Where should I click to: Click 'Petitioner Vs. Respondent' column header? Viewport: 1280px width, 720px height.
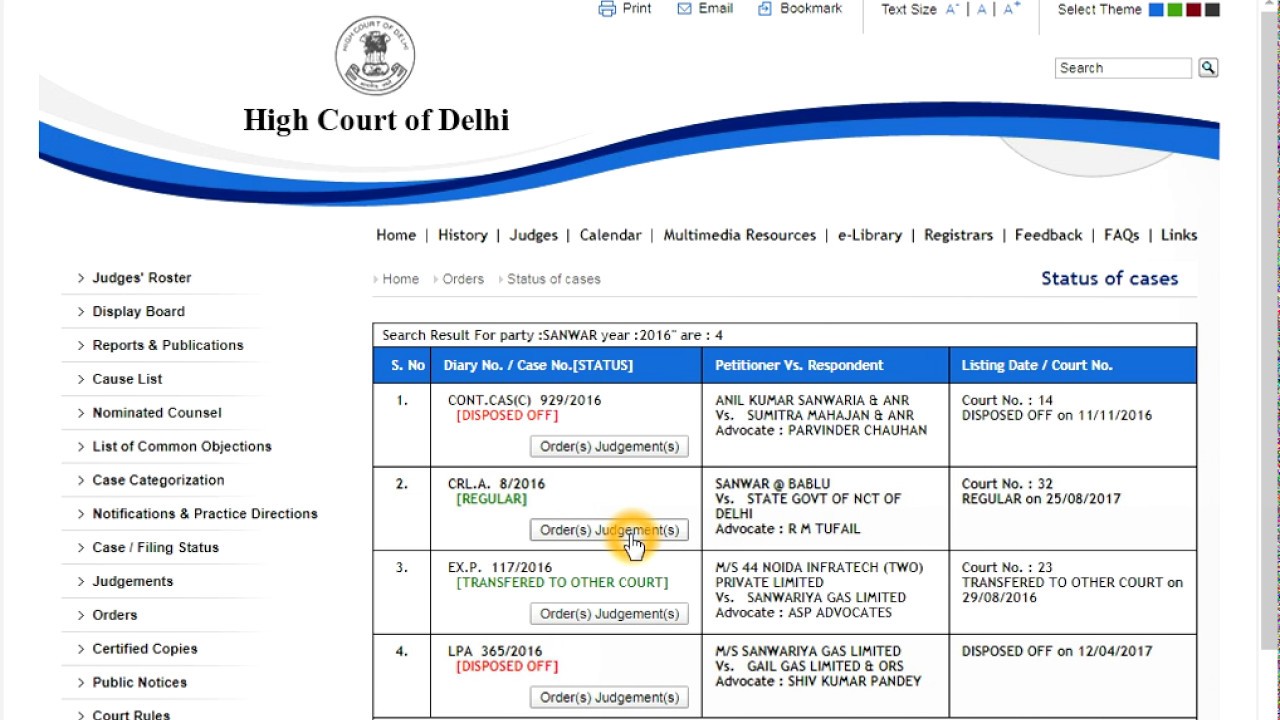(799, 365)
